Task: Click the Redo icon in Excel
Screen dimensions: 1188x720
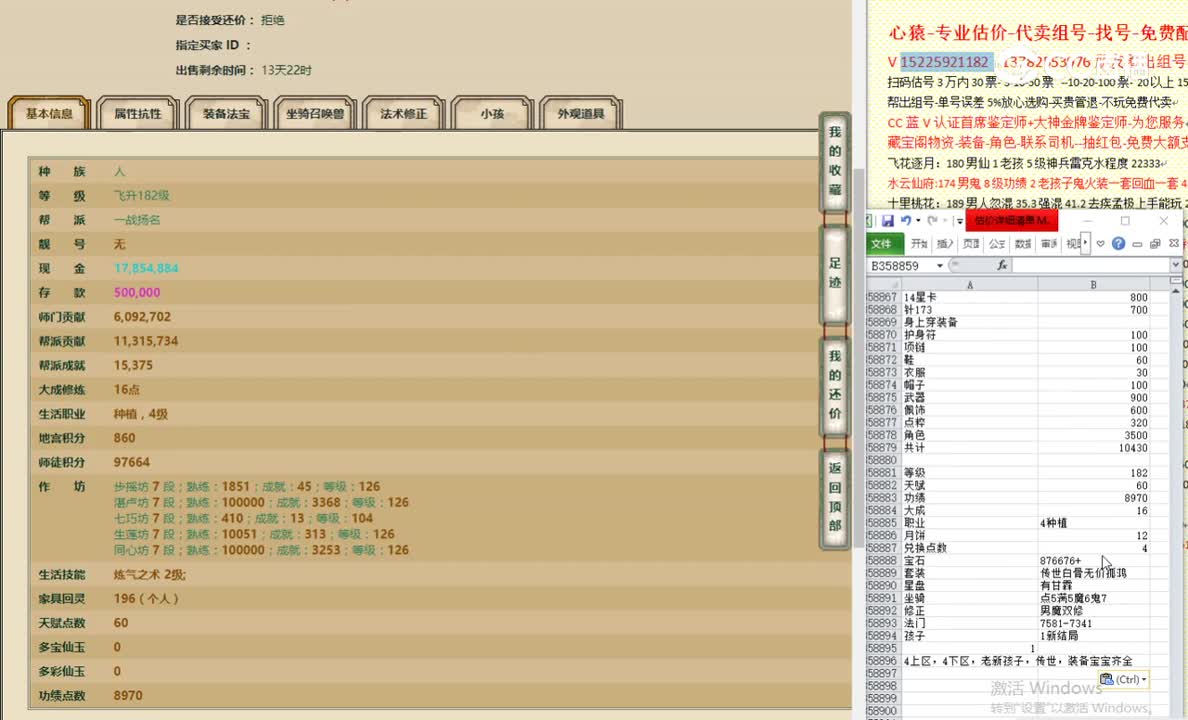Action: coord(932,220)
